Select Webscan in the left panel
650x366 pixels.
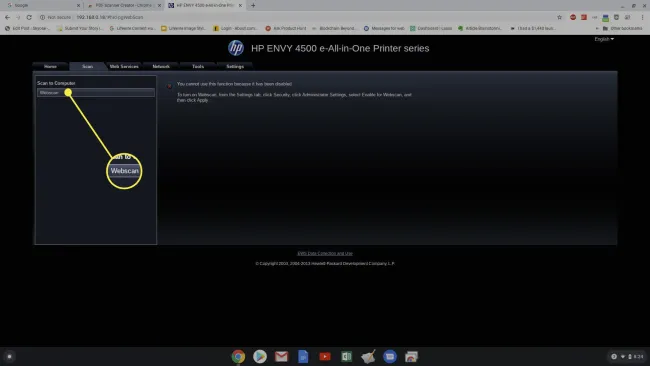tap(96, 92)
